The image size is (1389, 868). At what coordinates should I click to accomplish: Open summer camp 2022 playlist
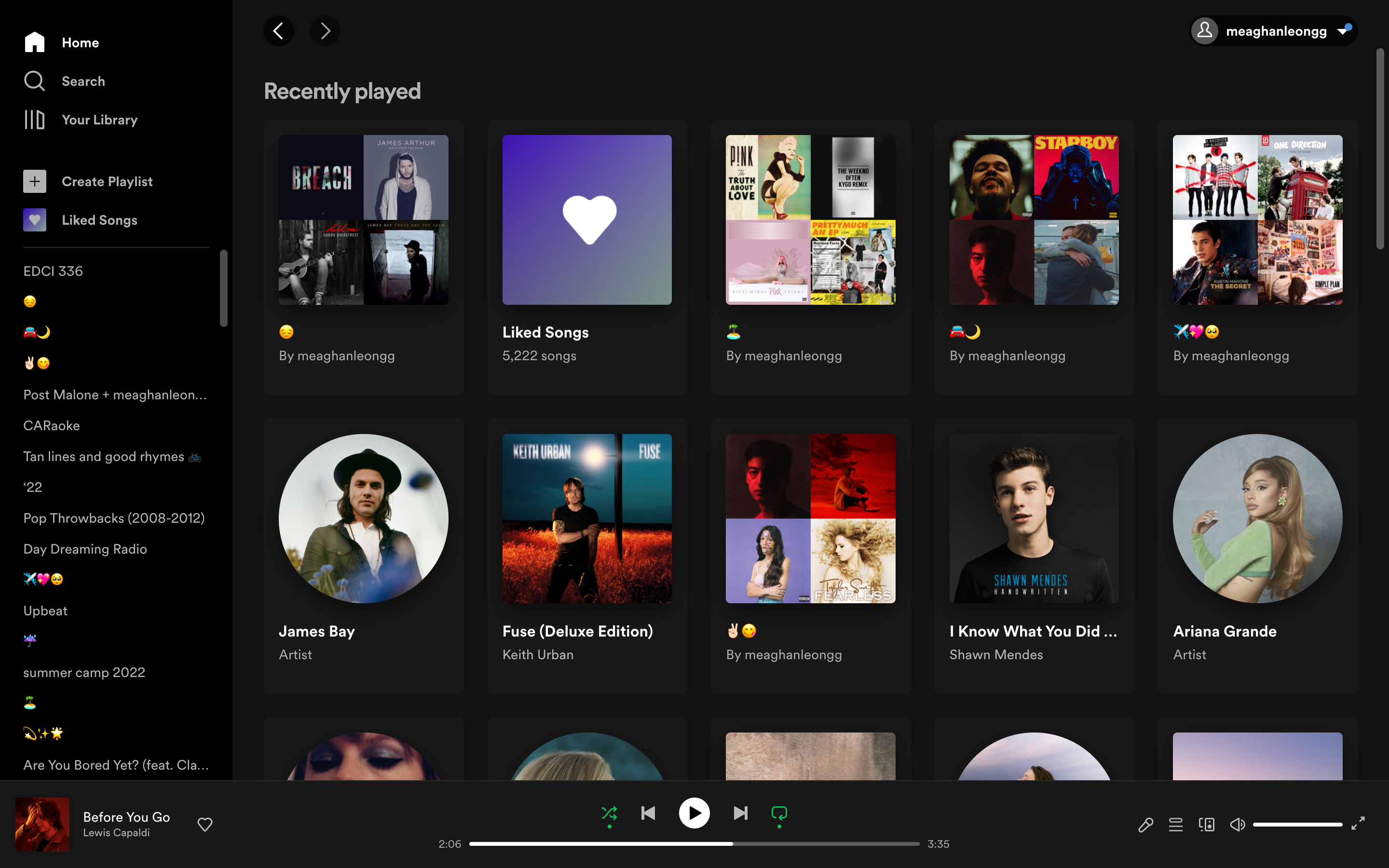pos(84,672)
